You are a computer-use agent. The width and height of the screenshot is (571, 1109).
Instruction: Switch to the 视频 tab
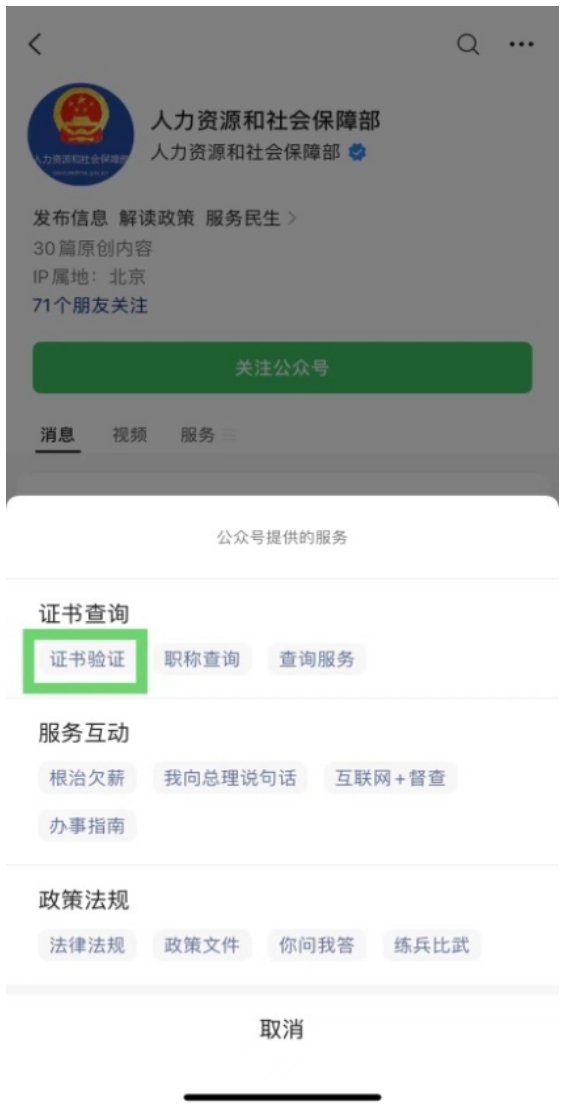pyautogui.click(x=129, y=435)
